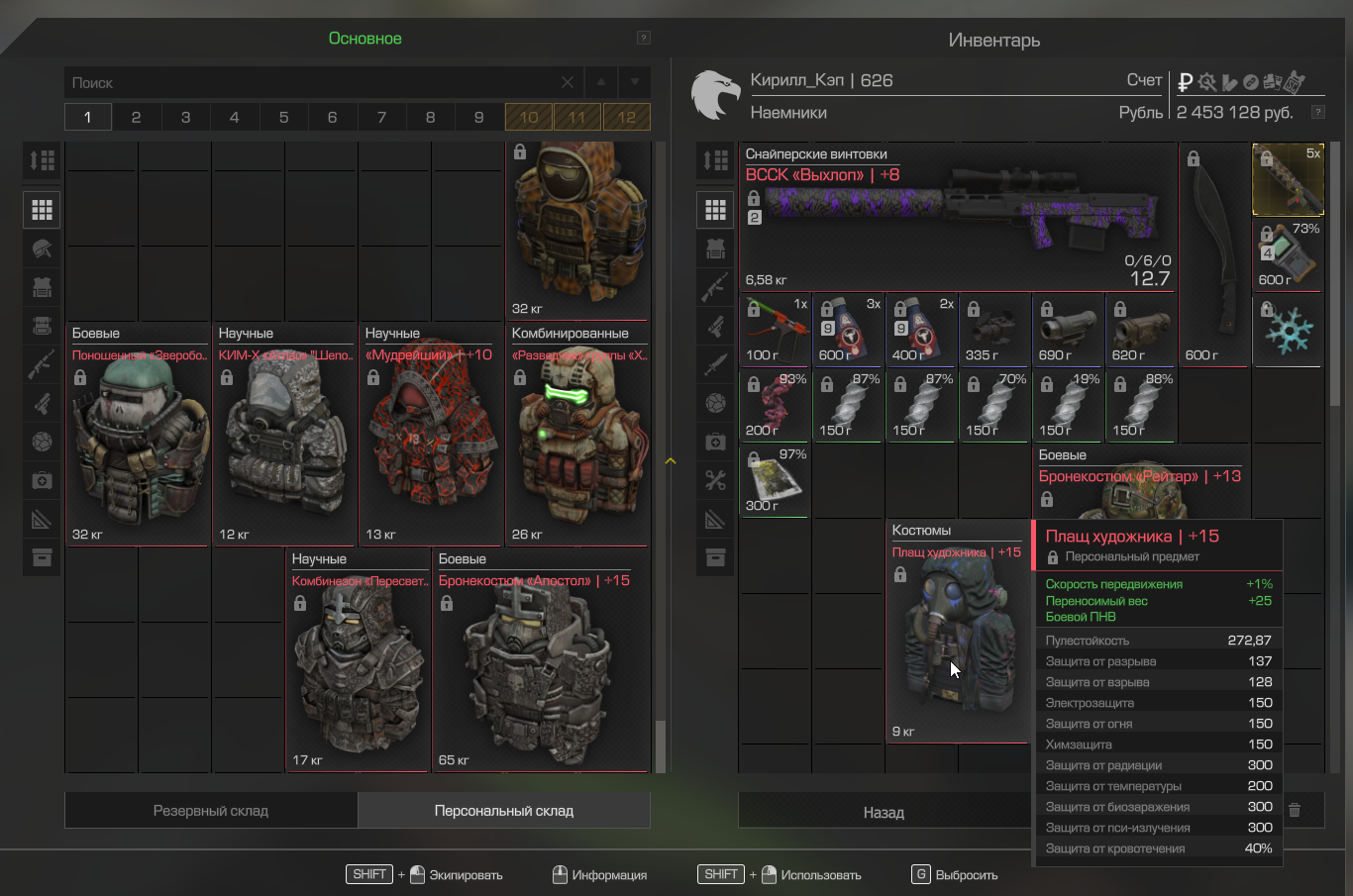This screenshot has width=1353, height=896.
Task: Move search results down with arrow
Action: click(x=635, y=82)
